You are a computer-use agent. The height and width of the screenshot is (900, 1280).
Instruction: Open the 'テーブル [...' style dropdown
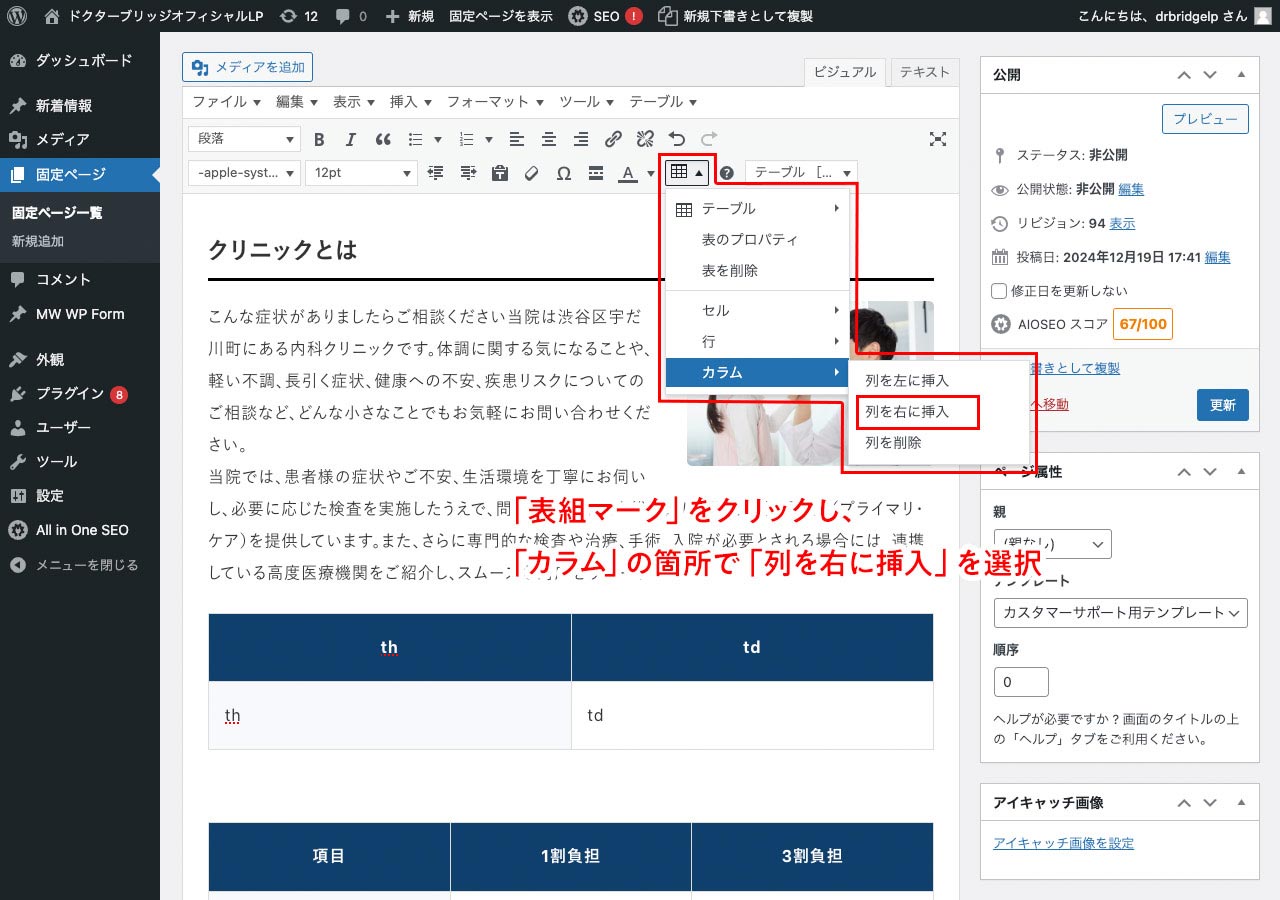pyautogui.click(x=801, y=173)
